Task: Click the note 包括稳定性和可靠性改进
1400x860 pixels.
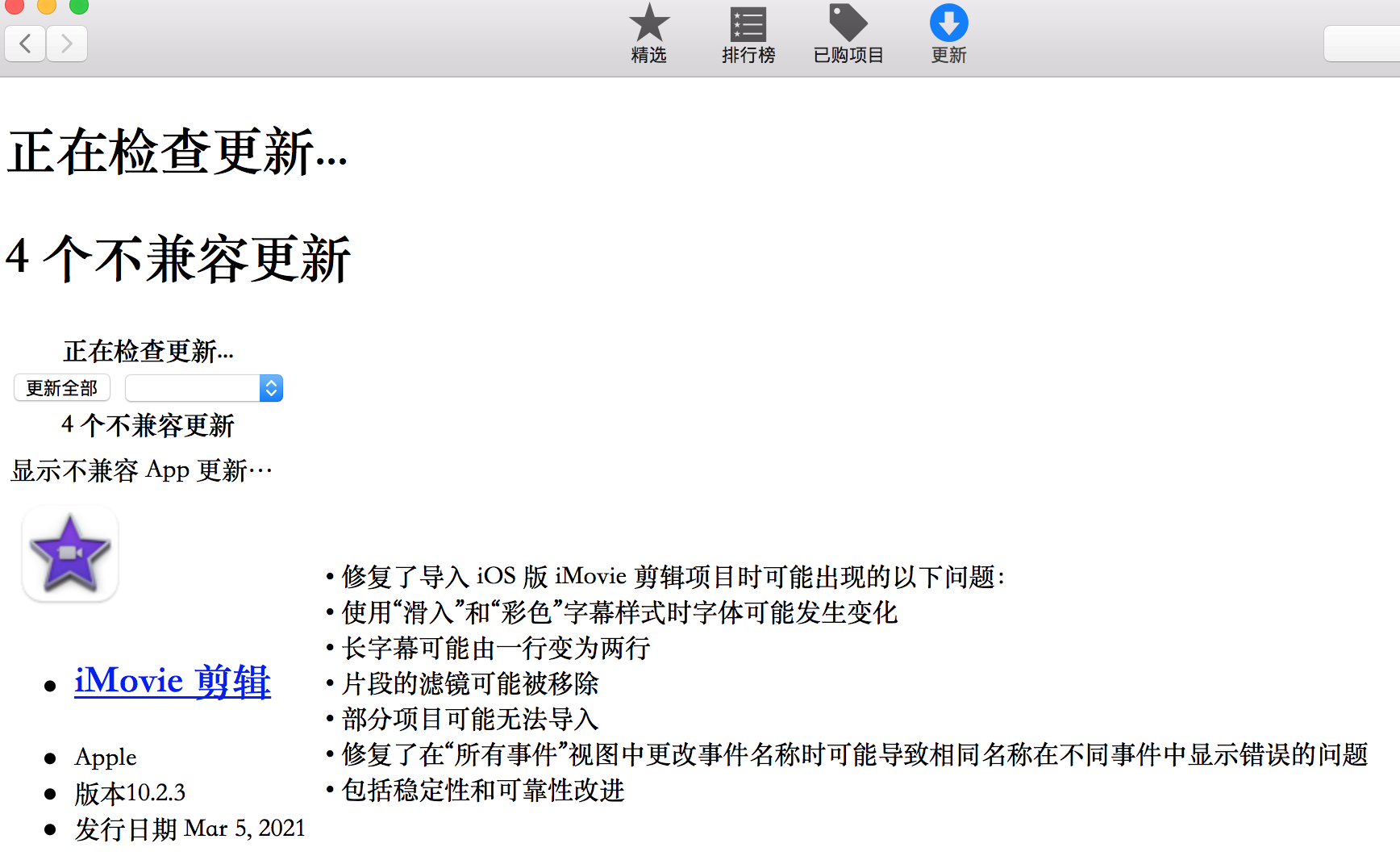Action: (x=475, y=789)
